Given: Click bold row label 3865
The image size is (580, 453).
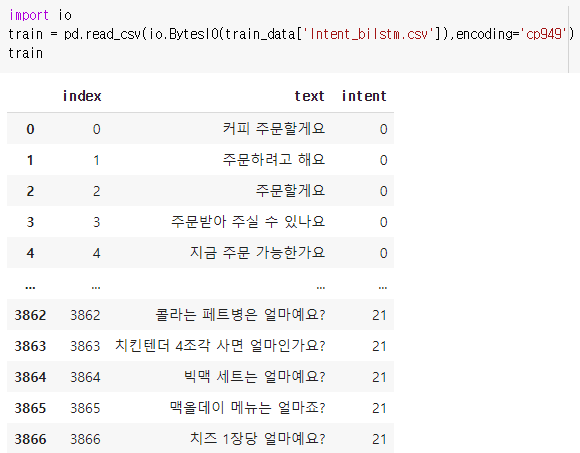Looking at the screenshot, I should 30,409.
